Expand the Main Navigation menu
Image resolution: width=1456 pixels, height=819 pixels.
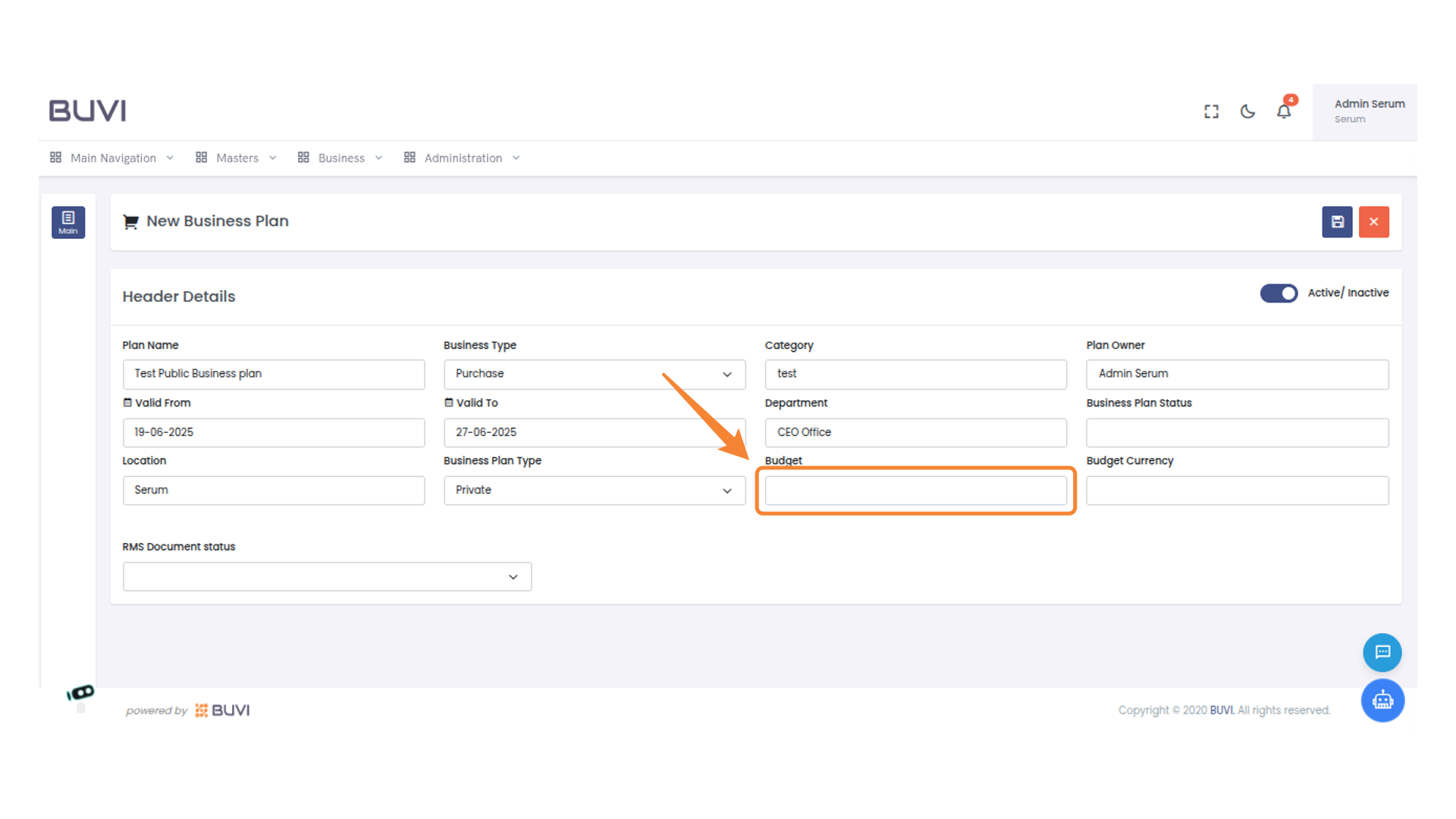(112, 158)
